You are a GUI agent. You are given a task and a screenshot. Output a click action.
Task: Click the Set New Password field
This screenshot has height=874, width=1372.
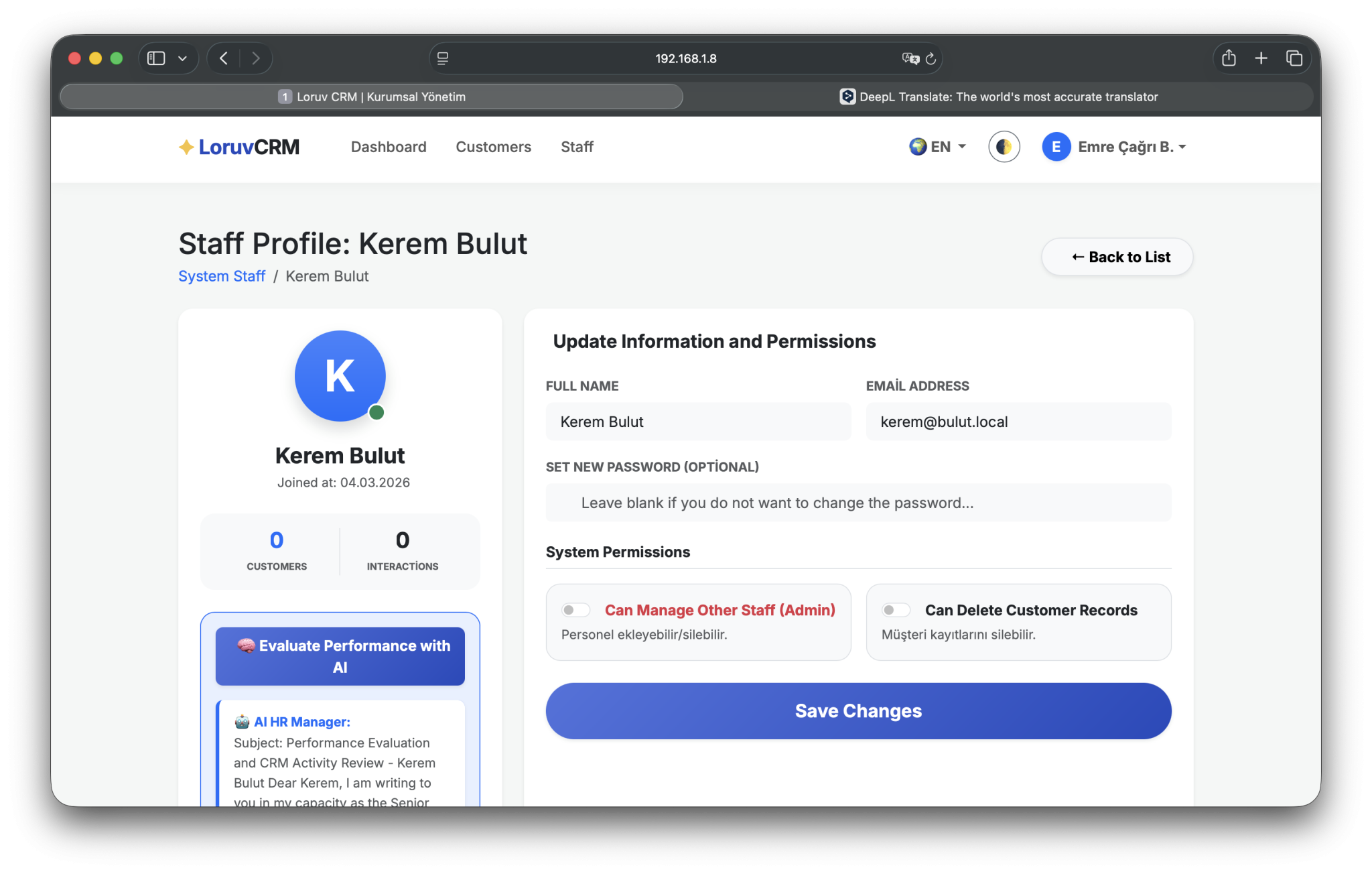tap(858, 503)
